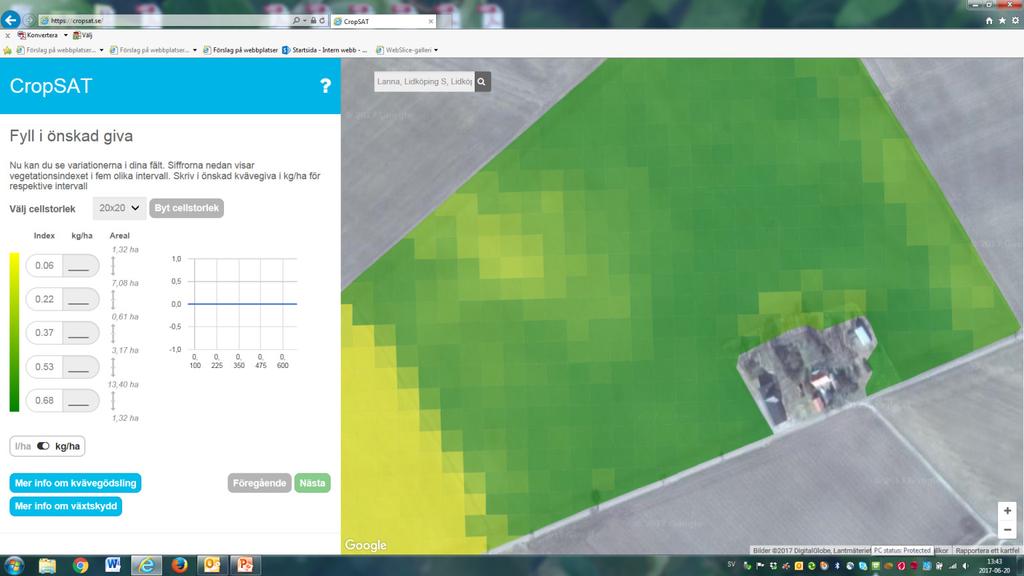Image resolution: width=1024 pixels, height=576 pixels.
Task: Click the CropSAT title in blue header
Action: [51, 86]
